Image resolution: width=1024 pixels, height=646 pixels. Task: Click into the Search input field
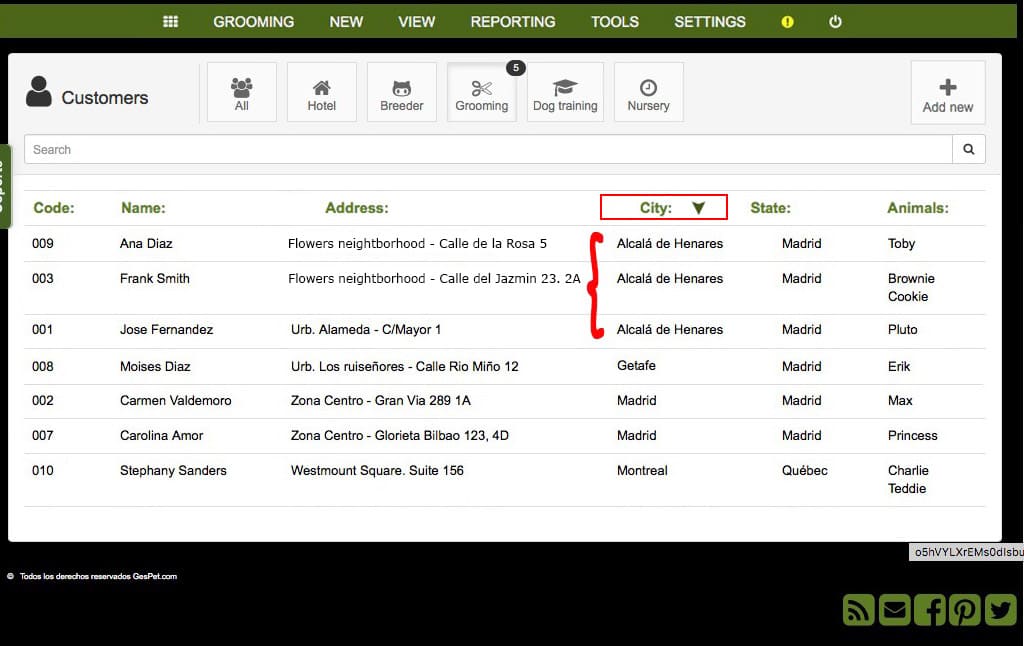[488, 150]
